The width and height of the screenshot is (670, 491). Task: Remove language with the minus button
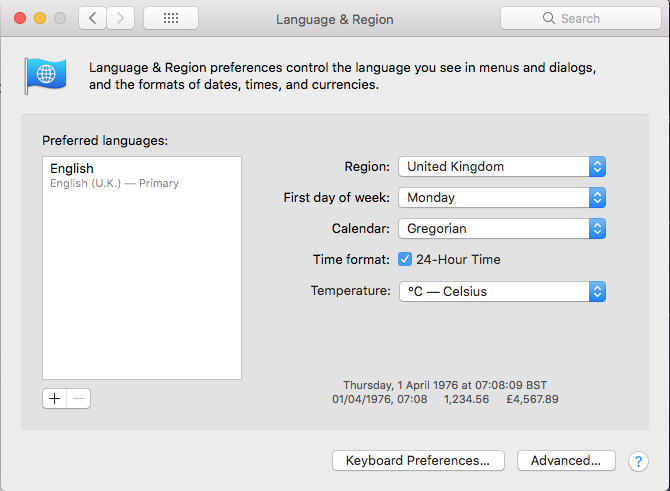[79, 398]
